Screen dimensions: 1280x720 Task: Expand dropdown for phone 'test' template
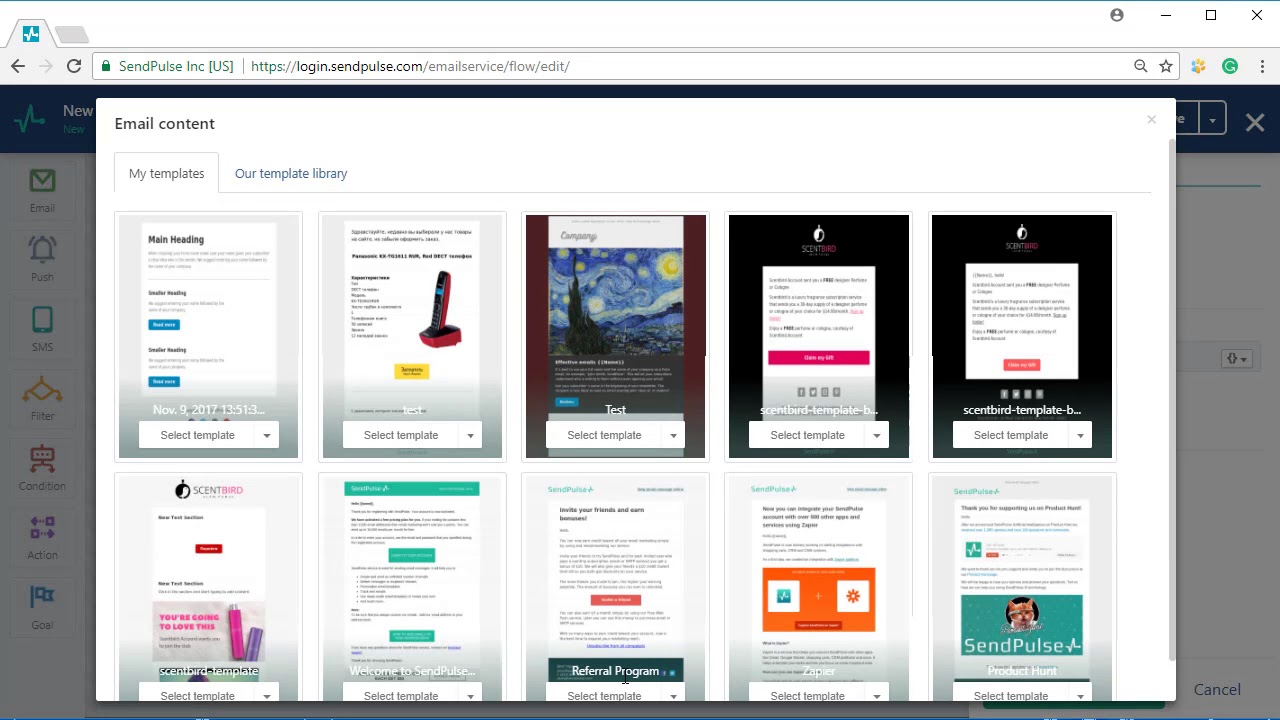[470, 435]
